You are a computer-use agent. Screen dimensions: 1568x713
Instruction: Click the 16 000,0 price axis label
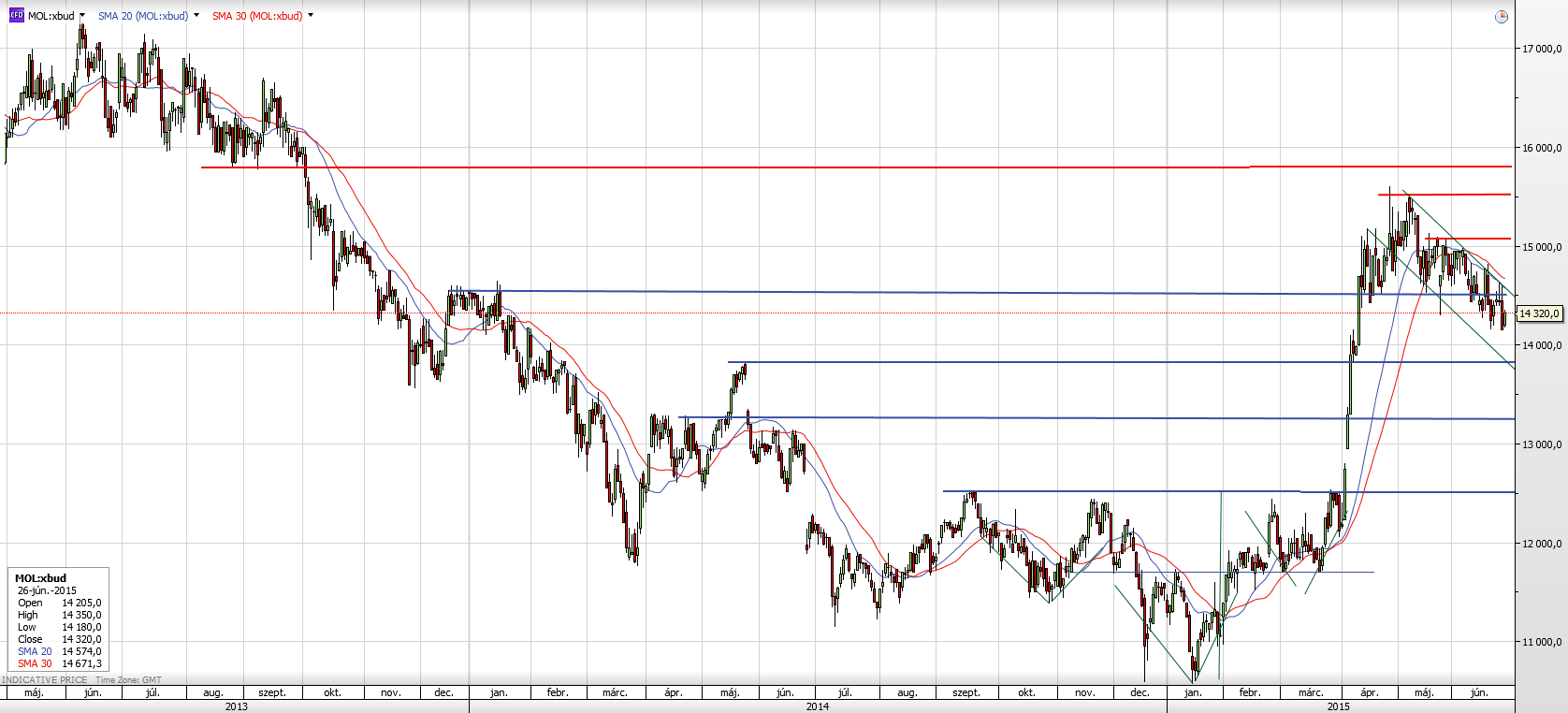pyautogui.click(x=1541, y=148)
